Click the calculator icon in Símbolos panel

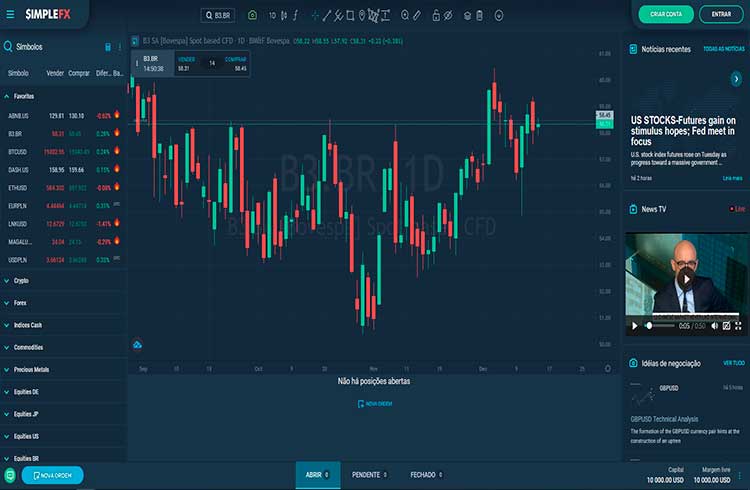tap(108, 47)
